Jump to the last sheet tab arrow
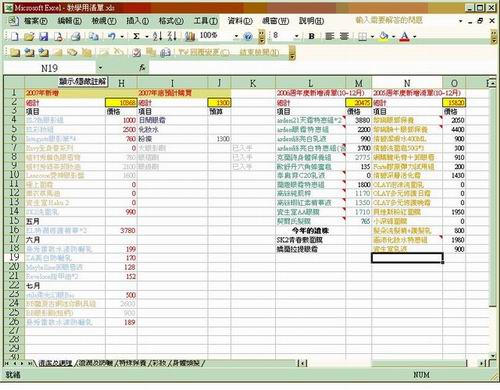 pyautogui.click(x=31, y=363)
